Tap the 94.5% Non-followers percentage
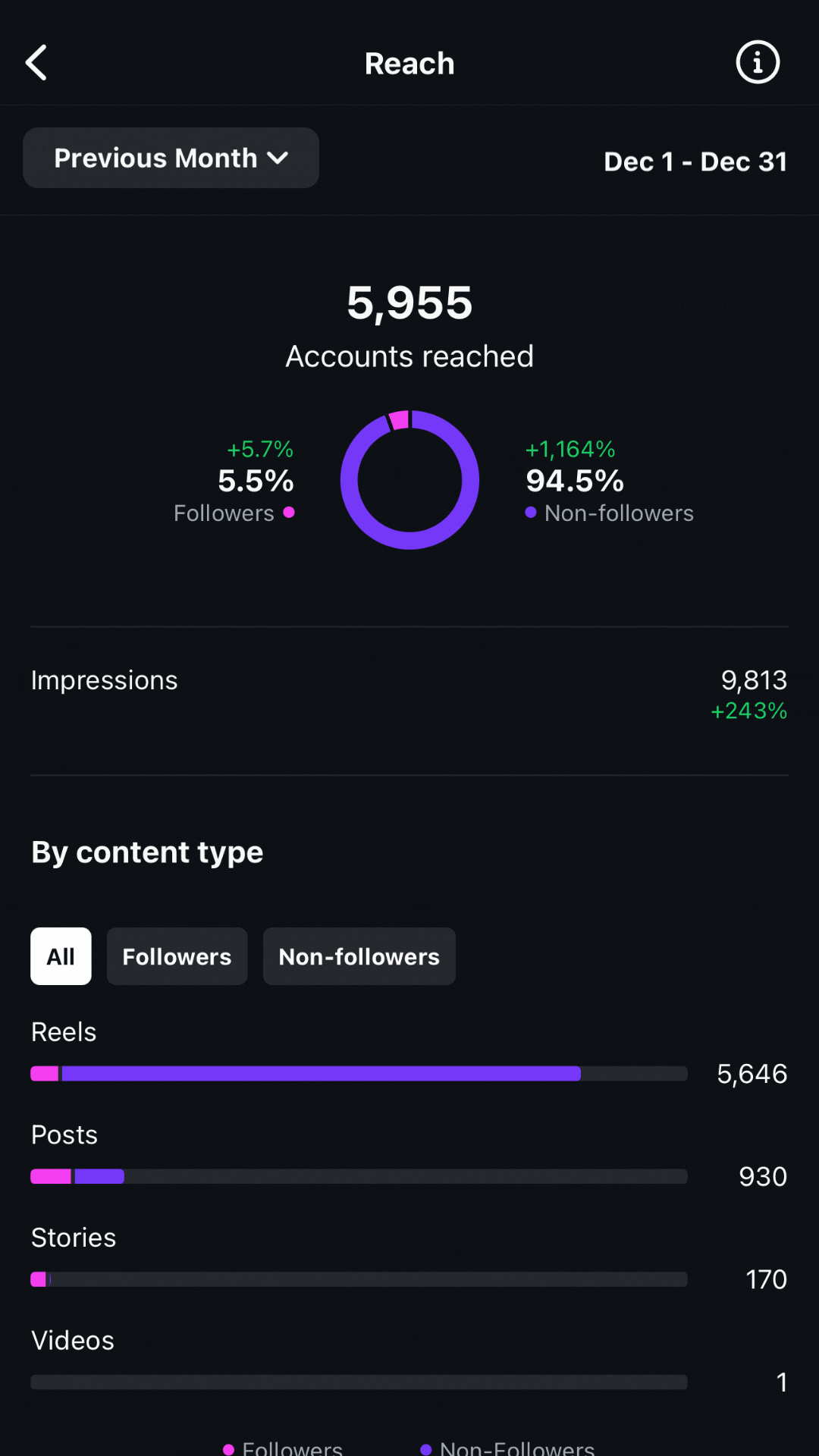 point(575,481)
